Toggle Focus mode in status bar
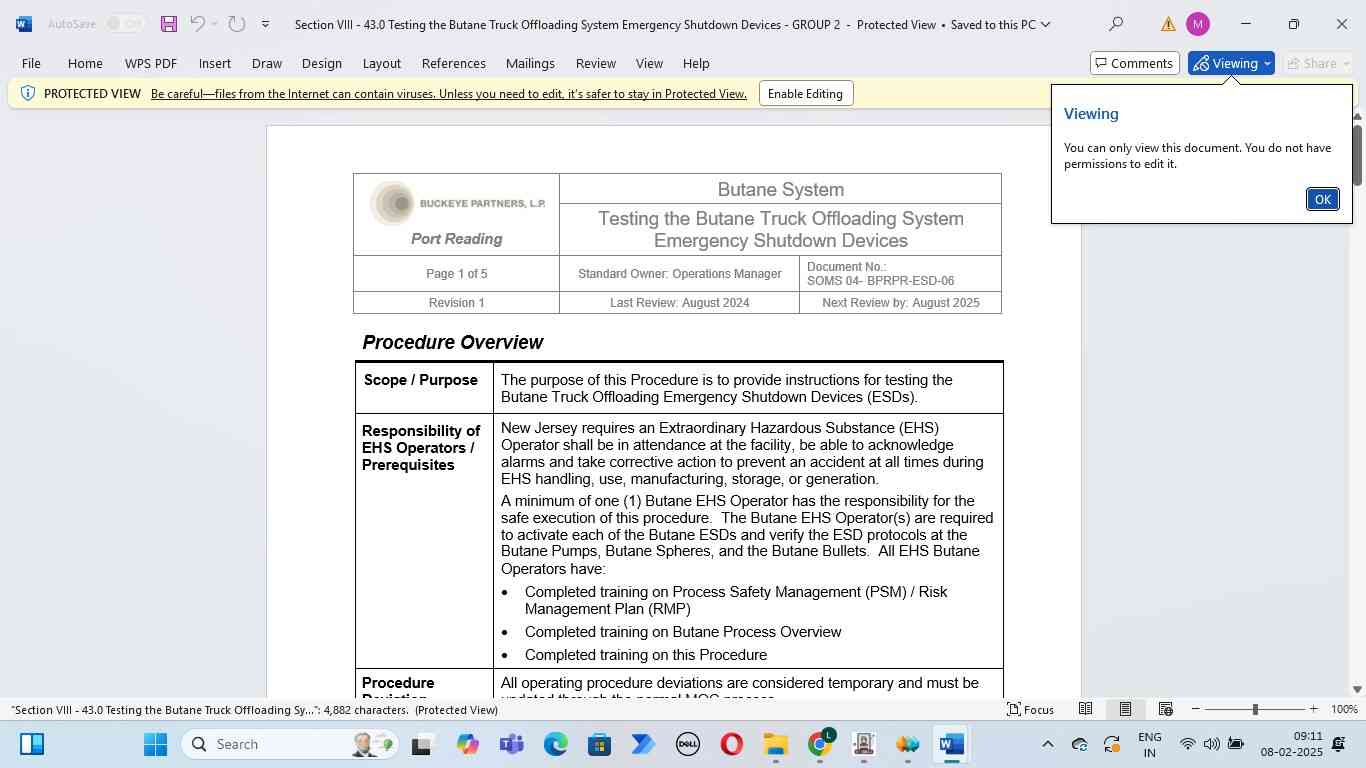The width and height of the screenshot is (1366, 768). click(1030, 710)
